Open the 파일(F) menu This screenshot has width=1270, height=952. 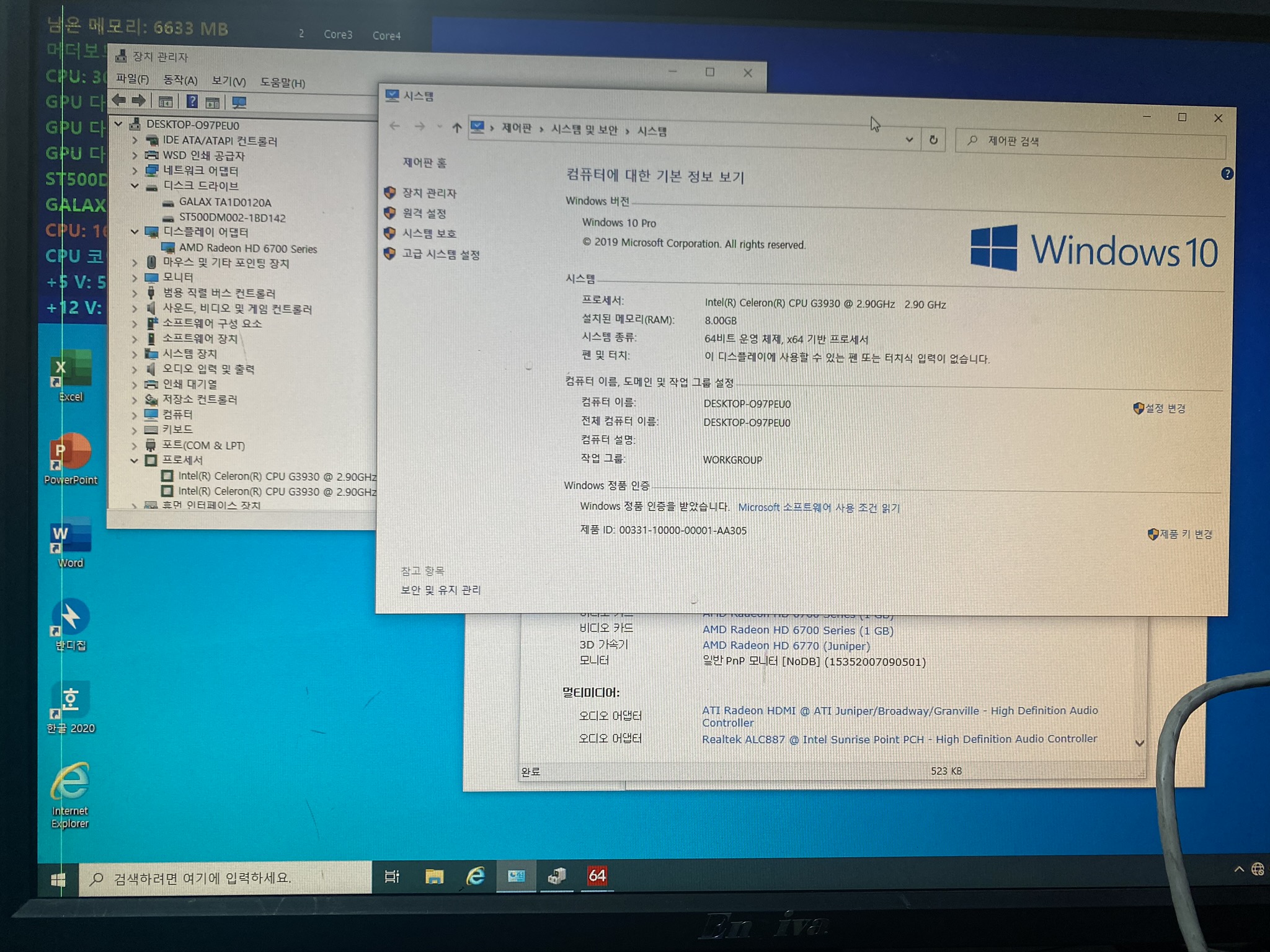pyautogui.click(x=132, y=79)
